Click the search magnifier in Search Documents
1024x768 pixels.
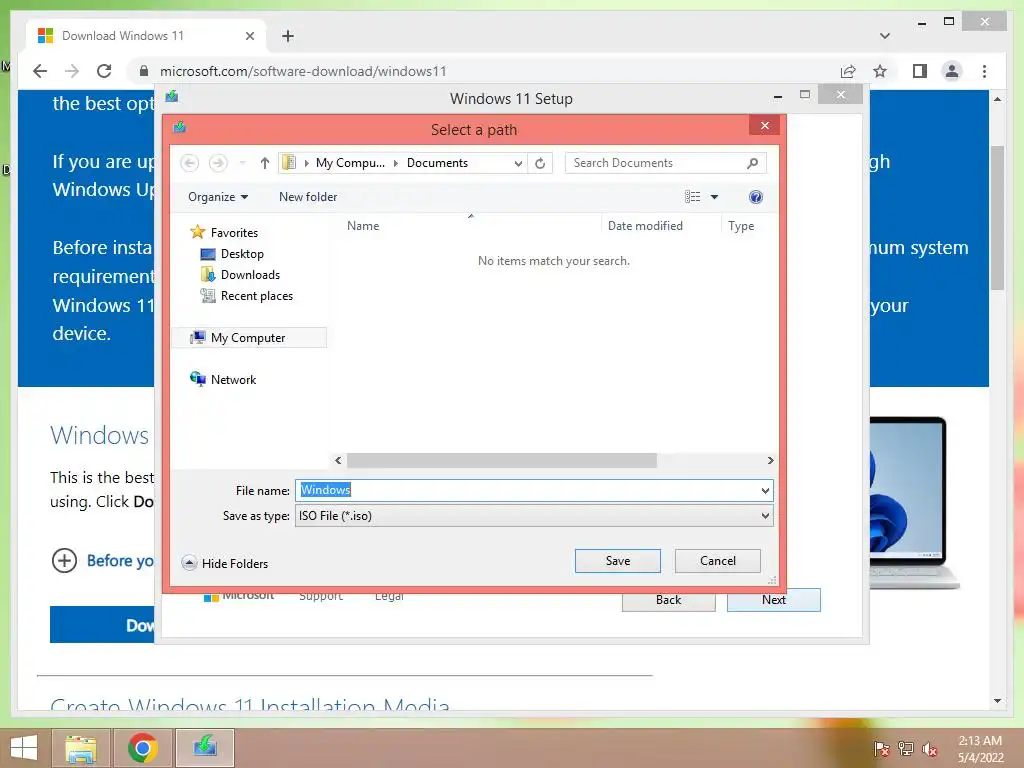752,163
